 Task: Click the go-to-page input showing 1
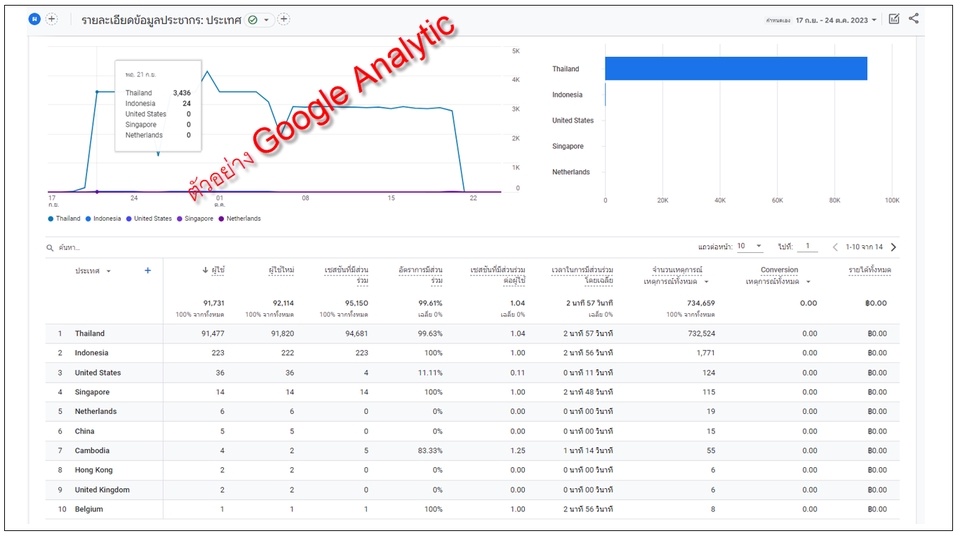(808, 246)
